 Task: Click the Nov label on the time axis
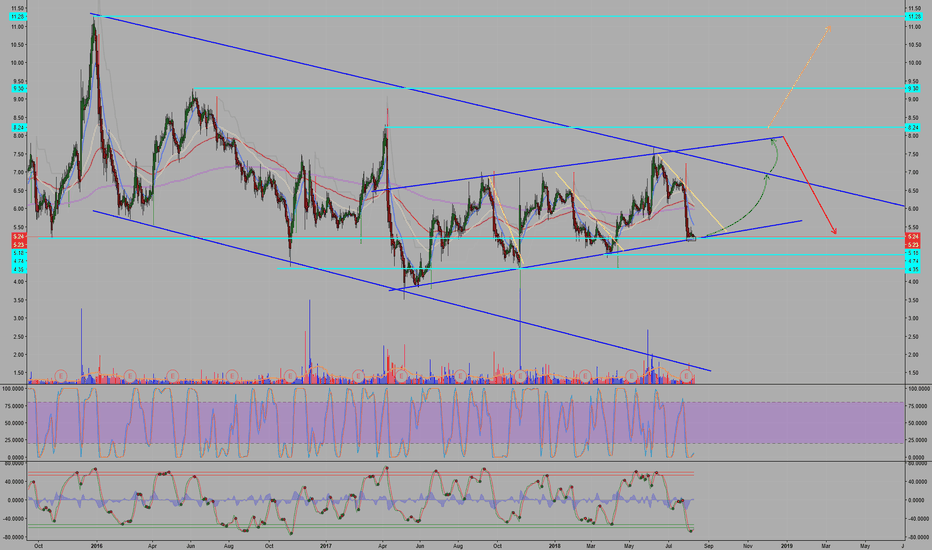[x=748, y=545]
